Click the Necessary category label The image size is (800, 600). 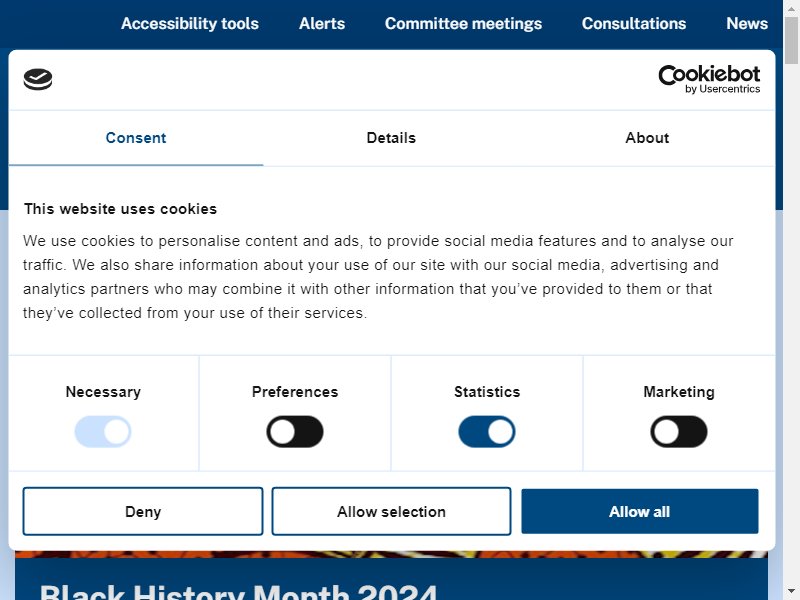[x=103, y=392]
